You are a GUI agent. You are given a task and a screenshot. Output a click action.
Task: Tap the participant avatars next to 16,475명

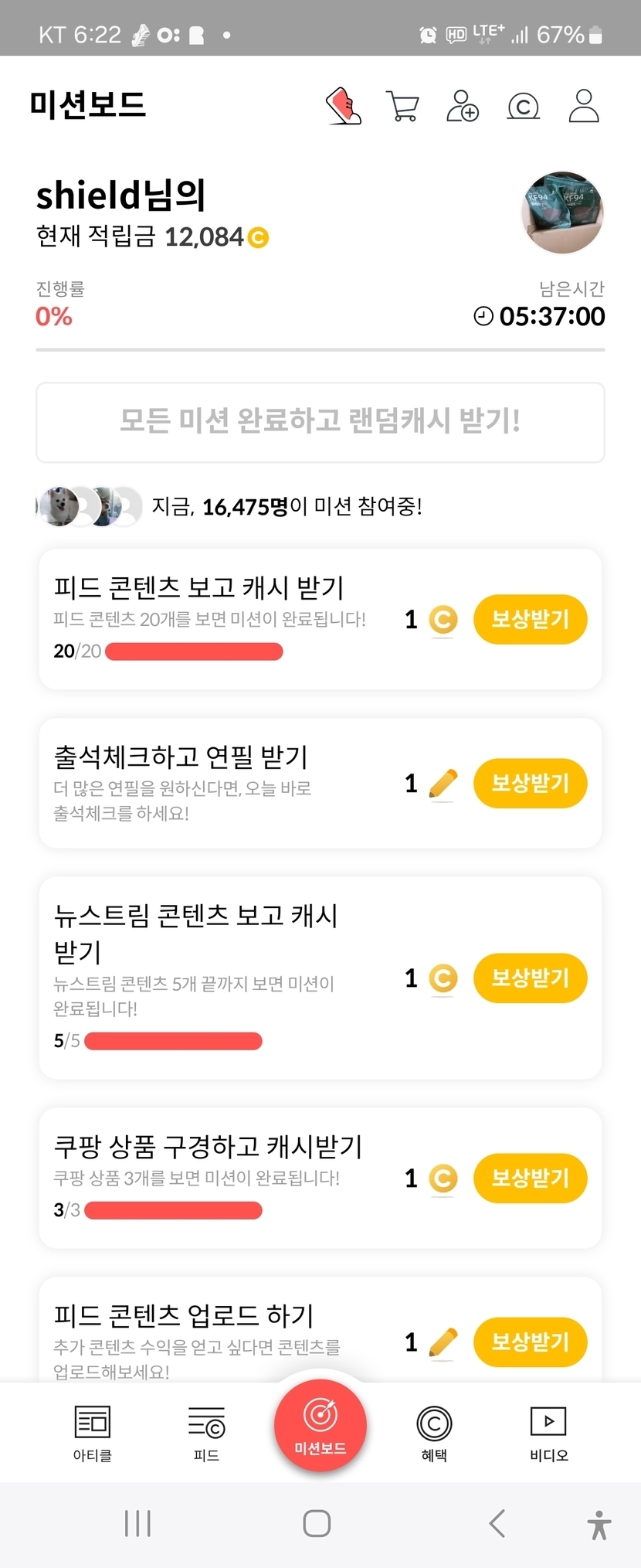(x=90, y=507)
